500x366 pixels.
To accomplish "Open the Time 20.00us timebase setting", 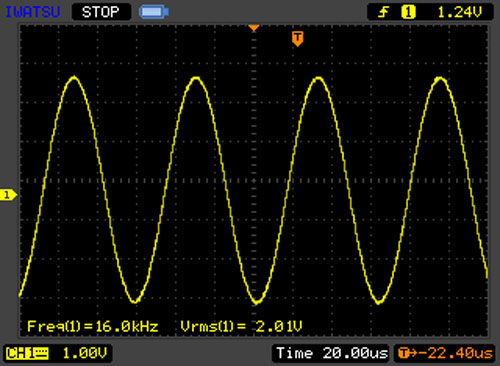I will (332, 353).
